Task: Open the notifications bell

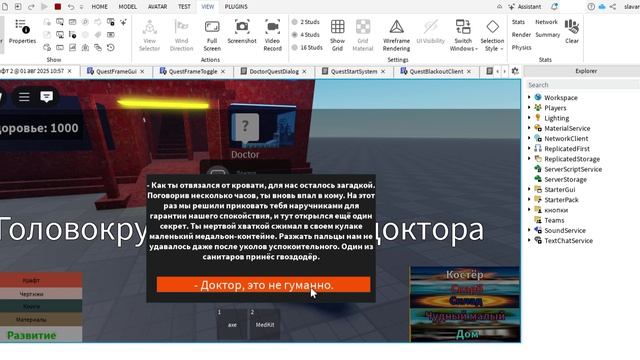Action: pos(554,7)
